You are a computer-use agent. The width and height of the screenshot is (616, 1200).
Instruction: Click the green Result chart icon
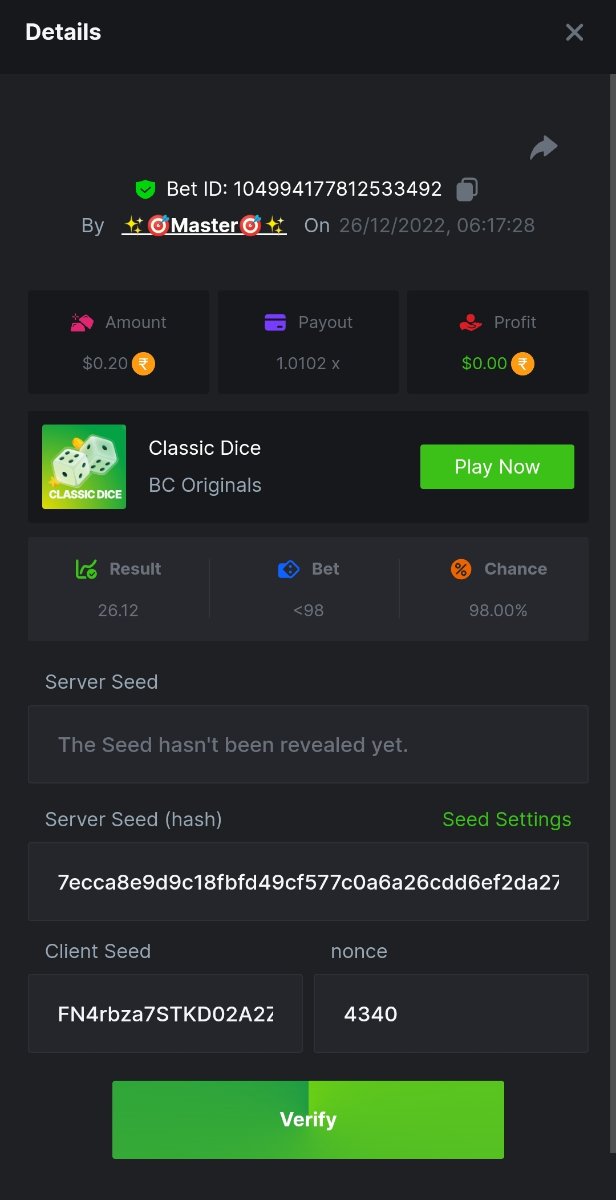point(86,569)
